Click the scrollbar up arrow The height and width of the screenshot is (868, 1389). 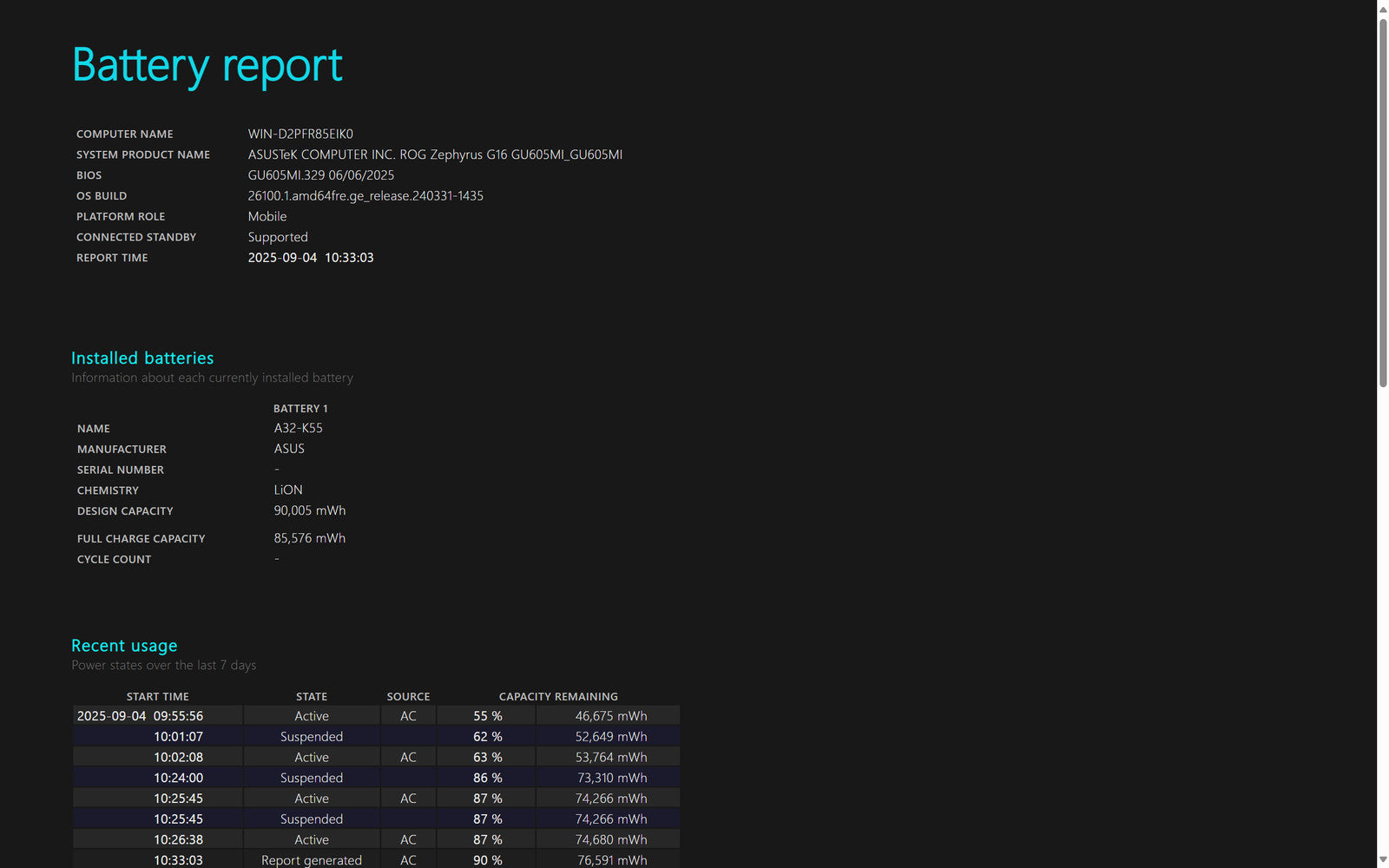[x=1383, y=9]
